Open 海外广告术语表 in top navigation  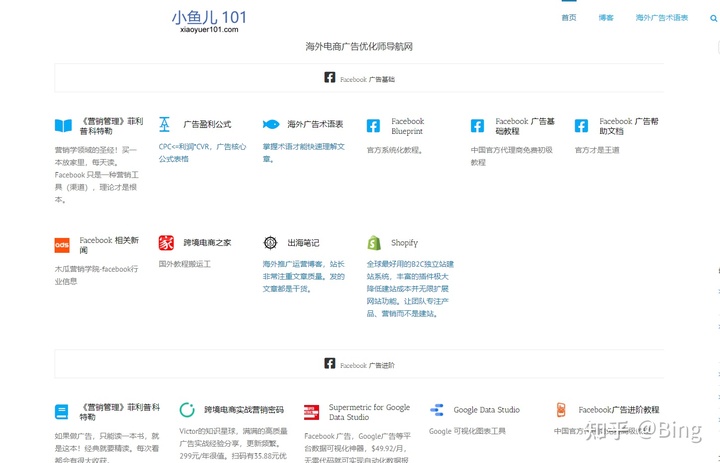tap(662, 18)
